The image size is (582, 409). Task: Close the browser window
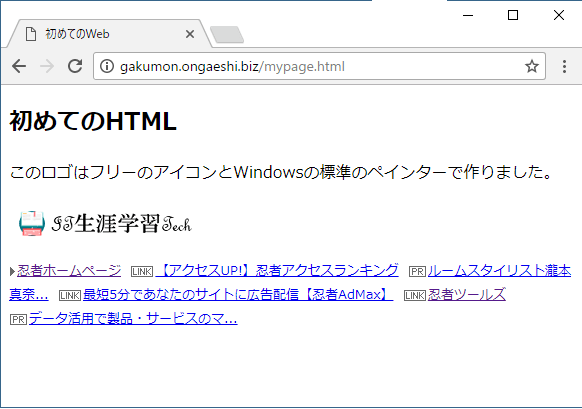pyautogui.click(x=559, y=15)
